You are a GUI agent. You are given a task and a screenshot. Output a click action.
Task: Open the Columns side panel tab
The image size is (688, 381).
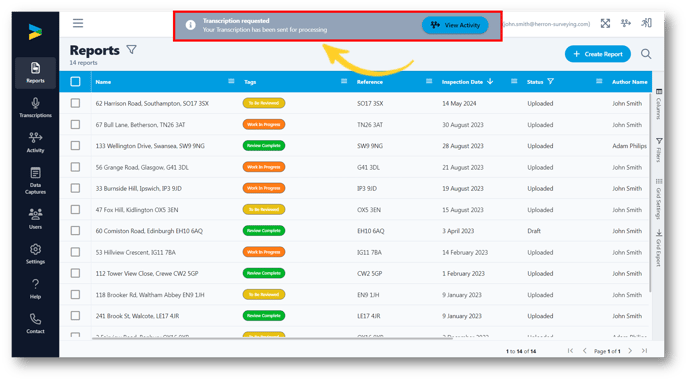pyautogui.click(x=659, y=104)
